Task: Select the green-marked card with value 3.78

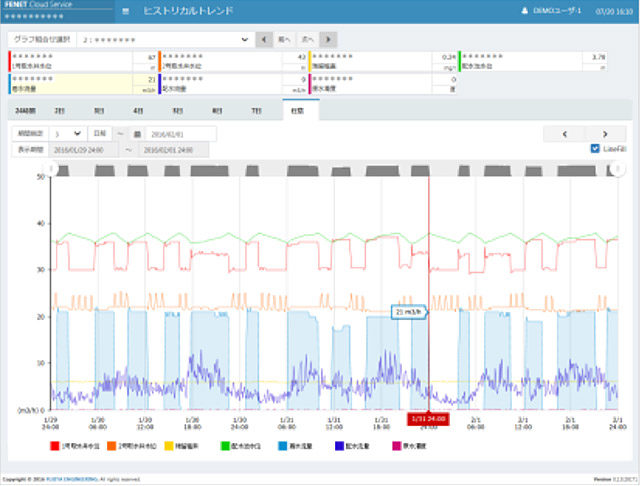Action: (x=533, y=61)
